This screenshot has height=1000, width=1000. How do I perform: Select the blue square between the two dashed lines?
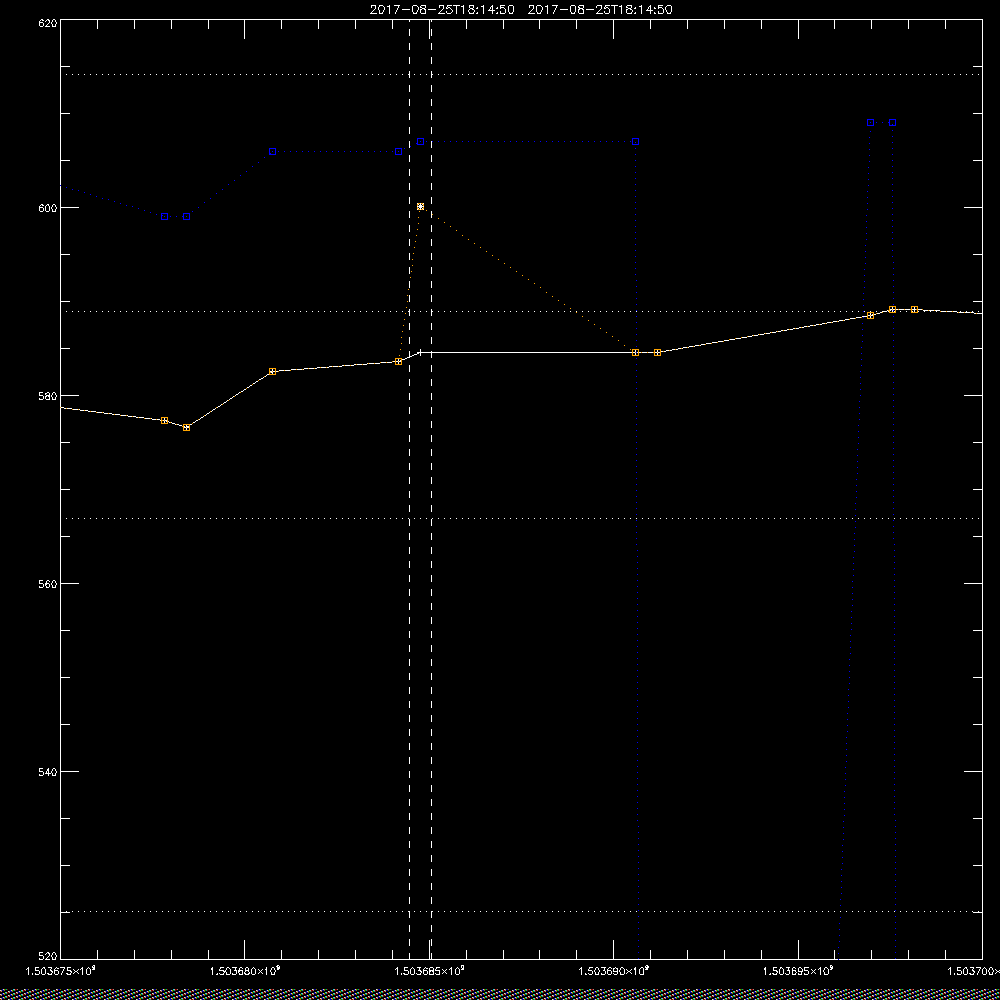420,142
